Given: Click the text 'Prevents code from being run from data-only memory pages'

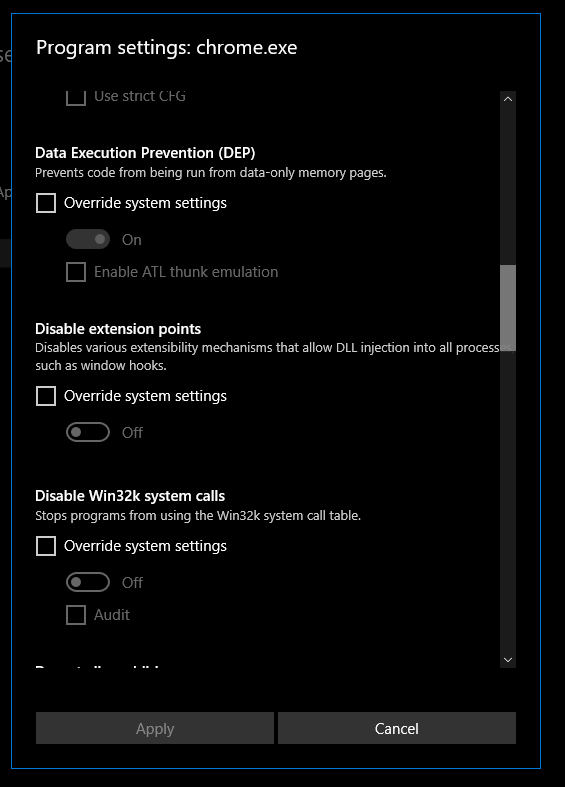Looking at the screenshot, I should pos(211,173).
